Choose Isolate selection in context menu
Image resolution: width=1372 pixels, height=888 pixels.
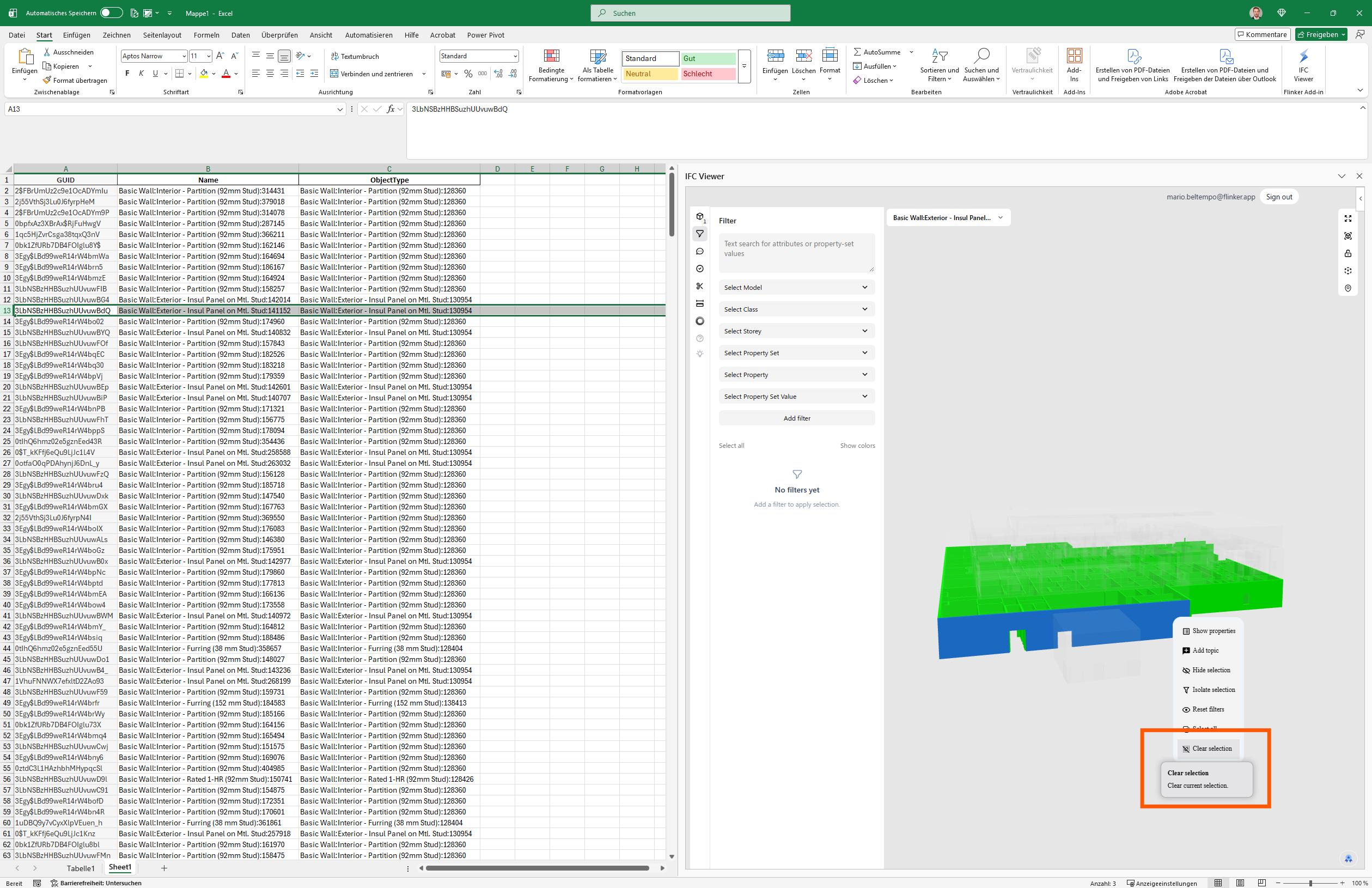pos(1213,690)
